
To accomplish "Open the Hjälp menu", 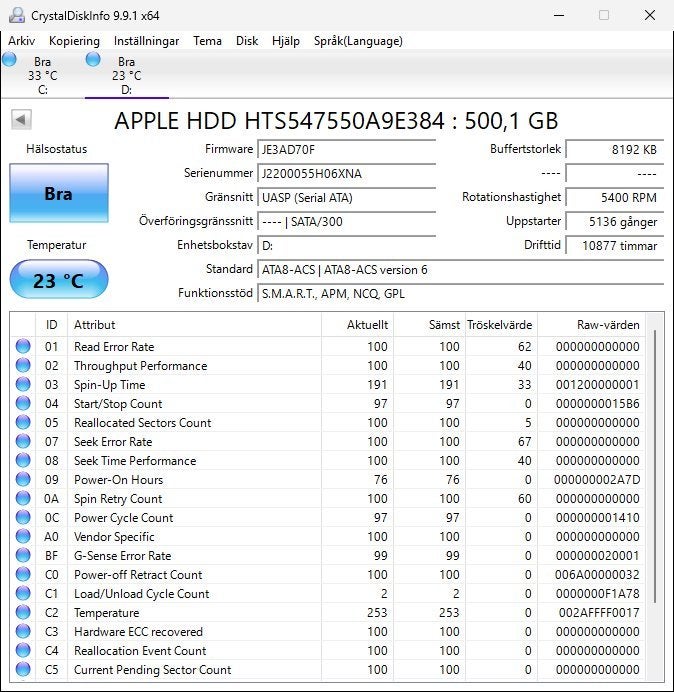I will point(286,41).
